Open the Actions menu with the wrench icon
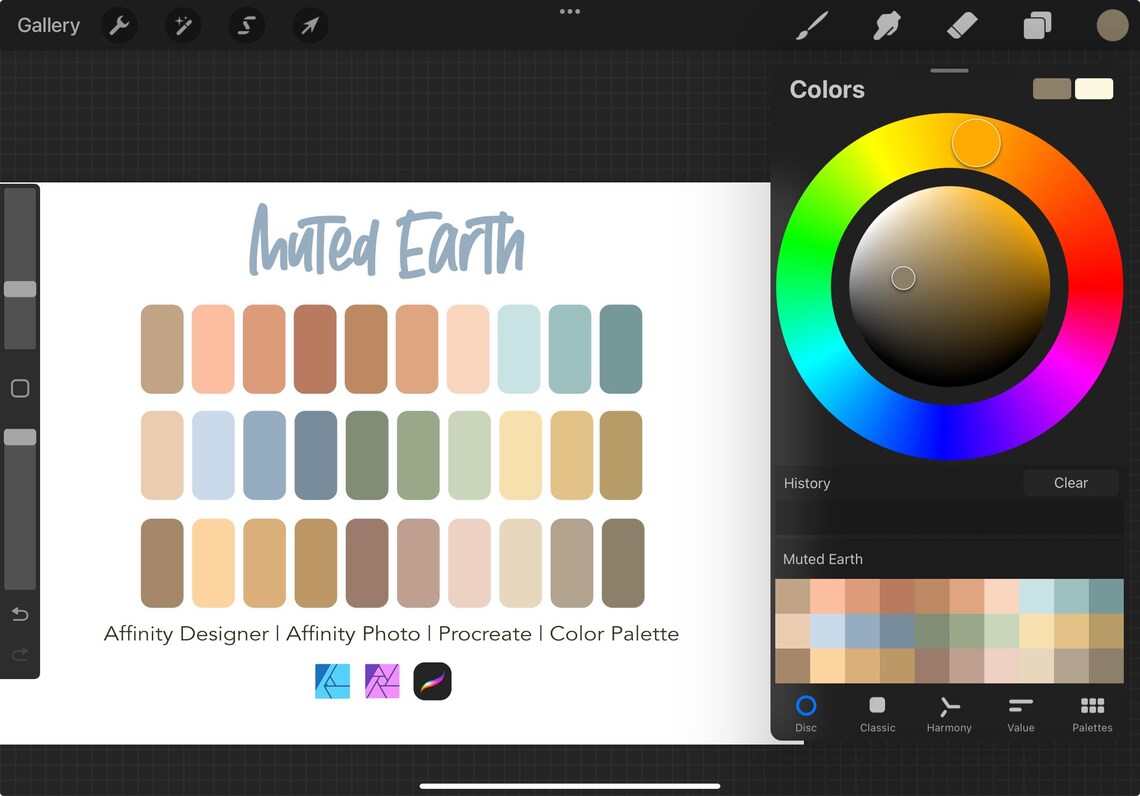This screenshot has width=1140, height=796. pyautogui.click(x=120, y=25)
